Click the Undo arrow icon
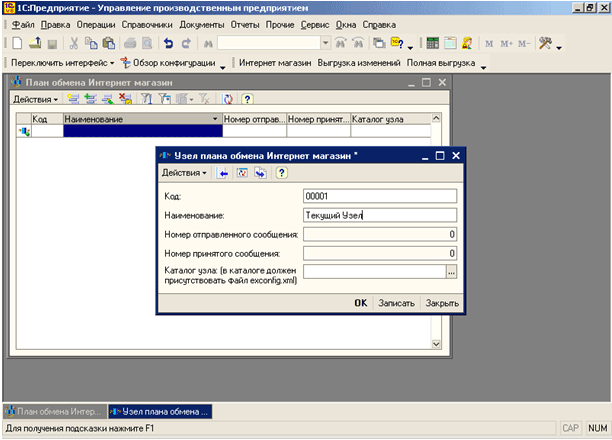This screenshot has height=440, width=612. [x=168, y=44]
